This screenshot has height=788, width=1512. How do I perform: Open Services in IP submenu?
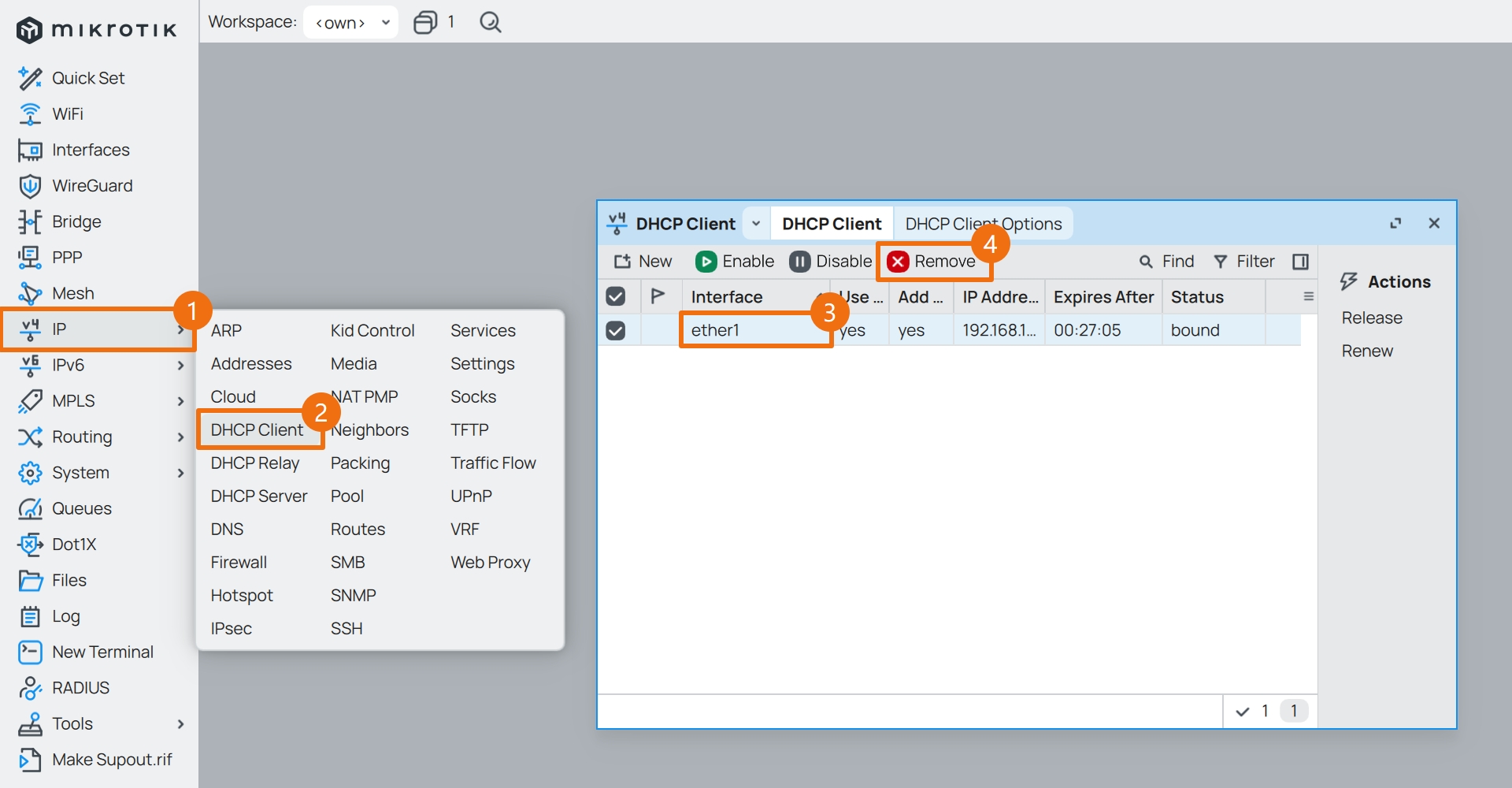tap(483, 331)
